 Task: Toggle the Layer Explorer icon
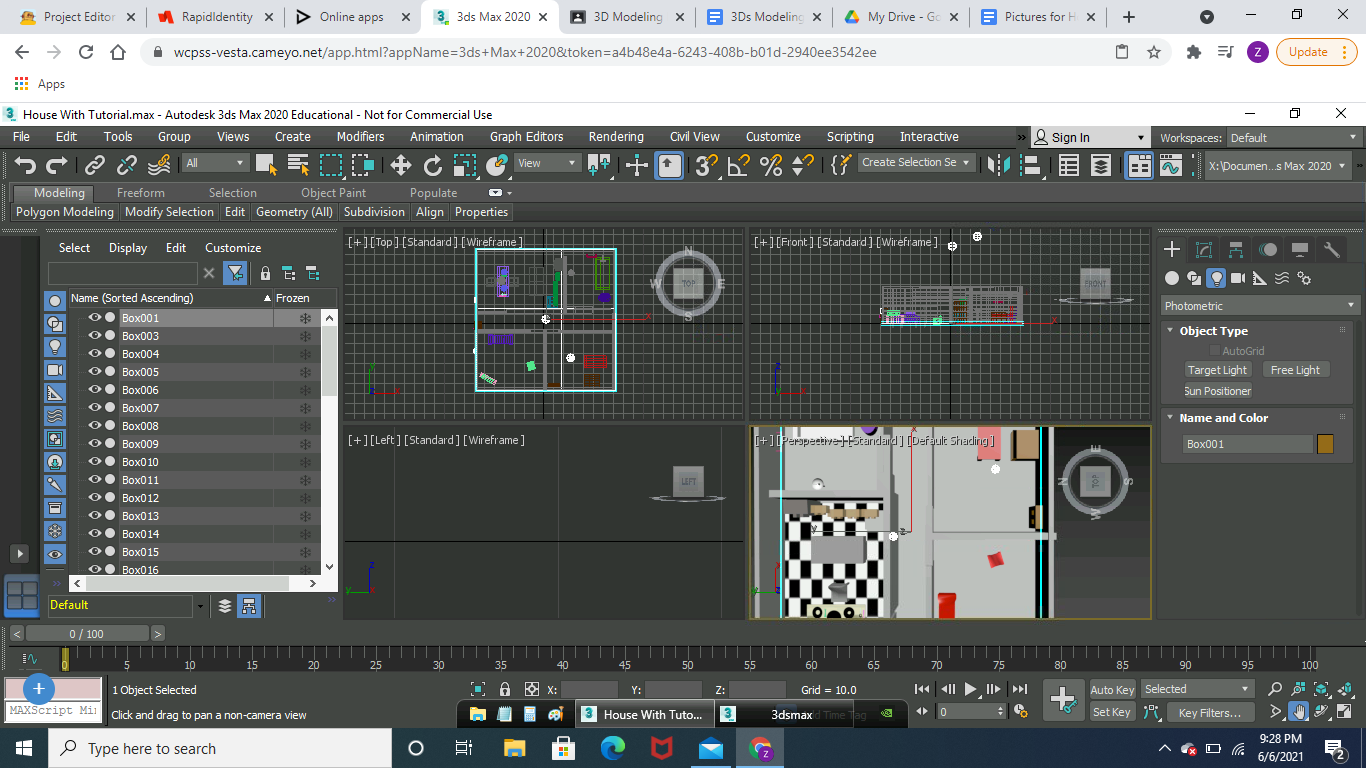pos(1101,165)
